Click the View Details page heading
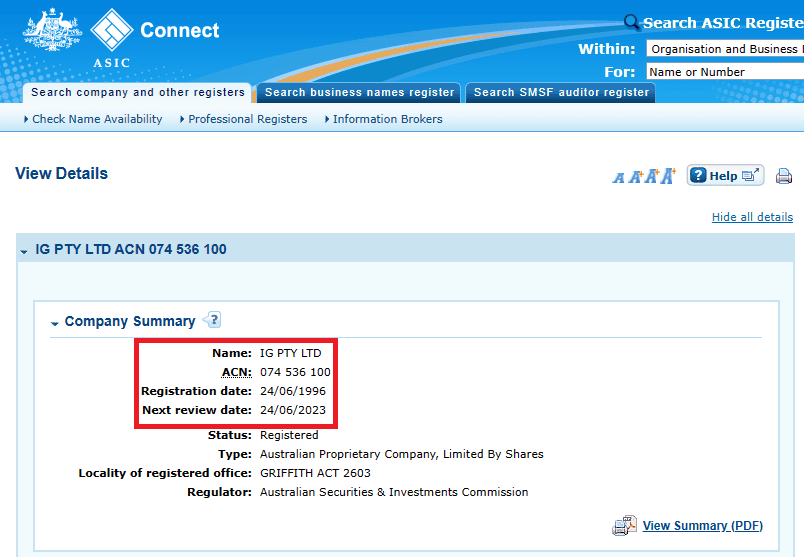This screenshot has width=805, height=557. (62, 174)
